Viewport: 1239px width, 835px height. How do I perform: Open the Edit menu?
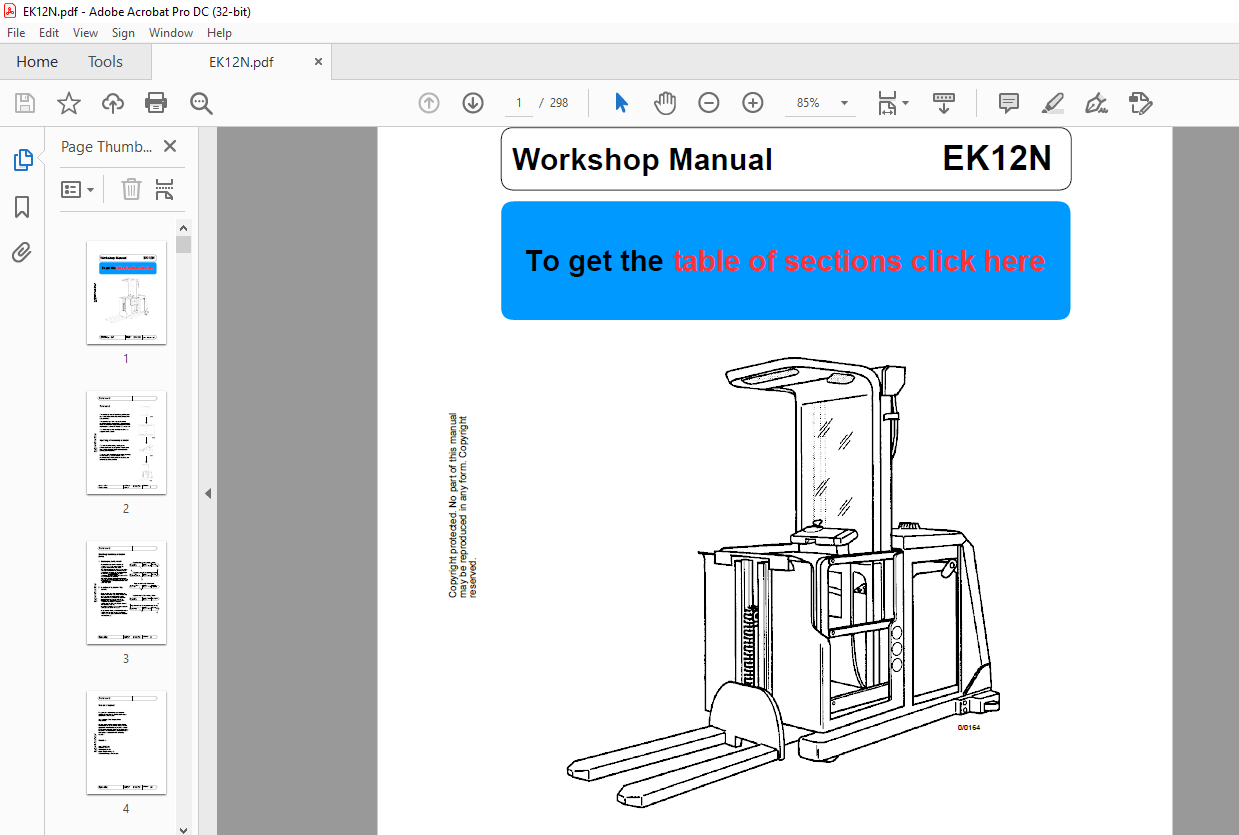(49, 33)
